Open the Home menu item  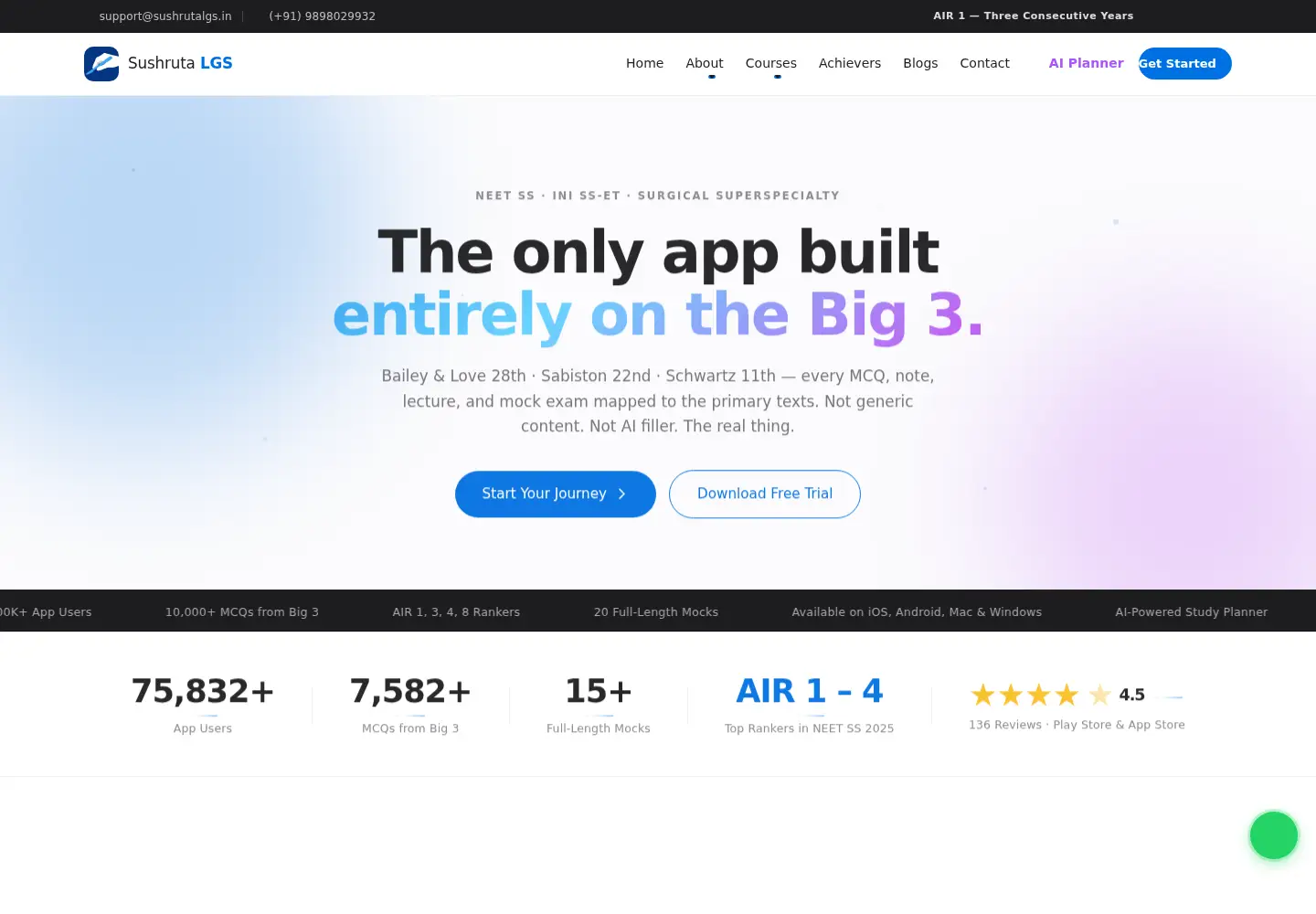[x=645, y=63]
